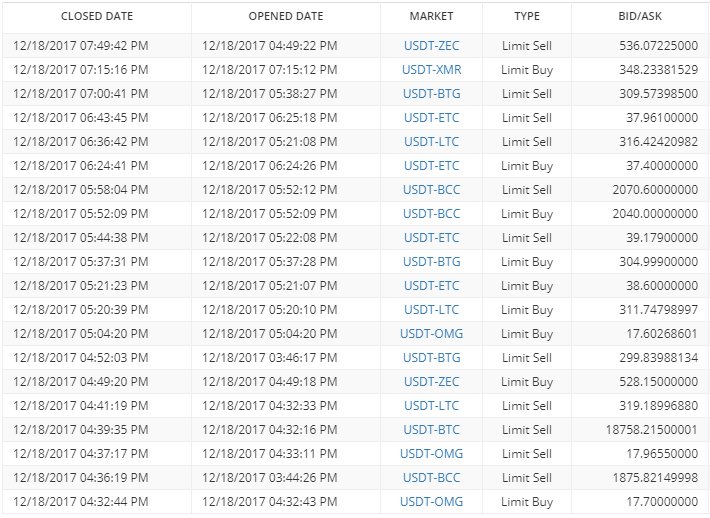
Task: Click the Market column header
Action: coord(431,16)
